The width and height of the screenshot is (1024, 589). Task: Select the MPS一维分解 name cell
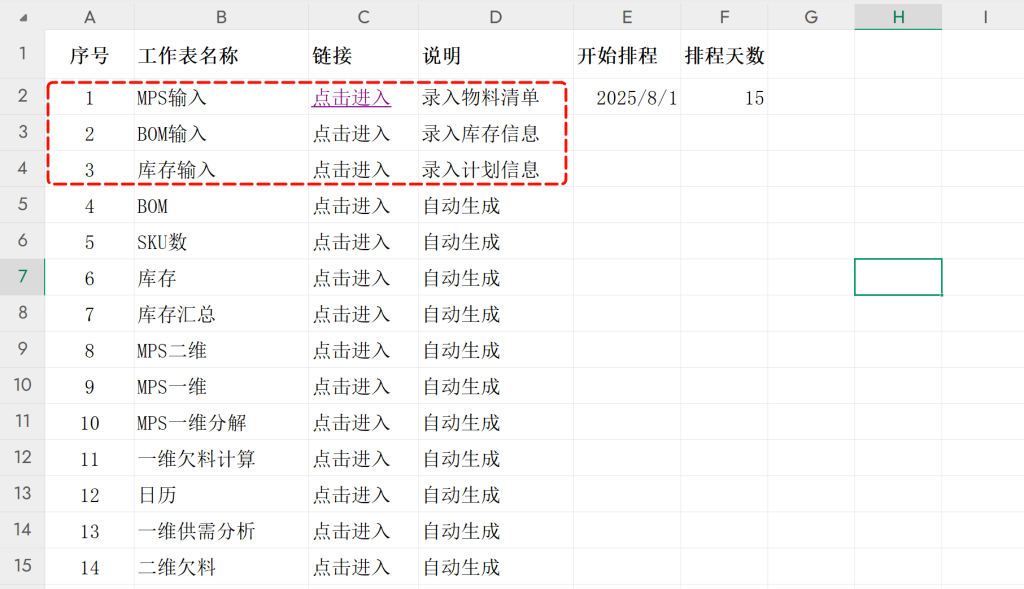pos(221,422)
